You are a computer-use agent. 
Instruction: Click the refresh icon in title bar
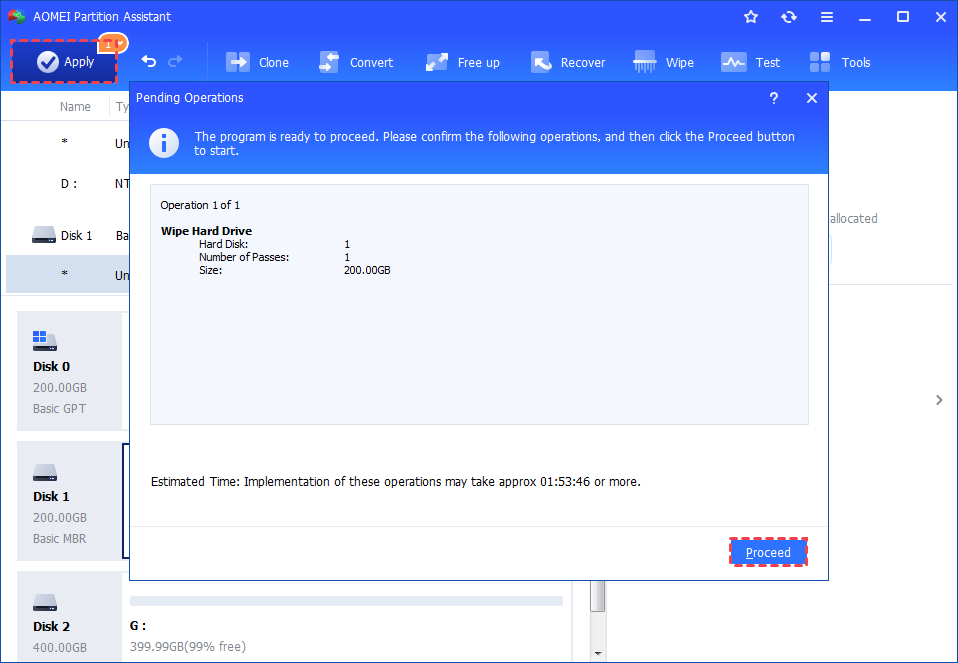pyautogui.click(x=789, y=17)
